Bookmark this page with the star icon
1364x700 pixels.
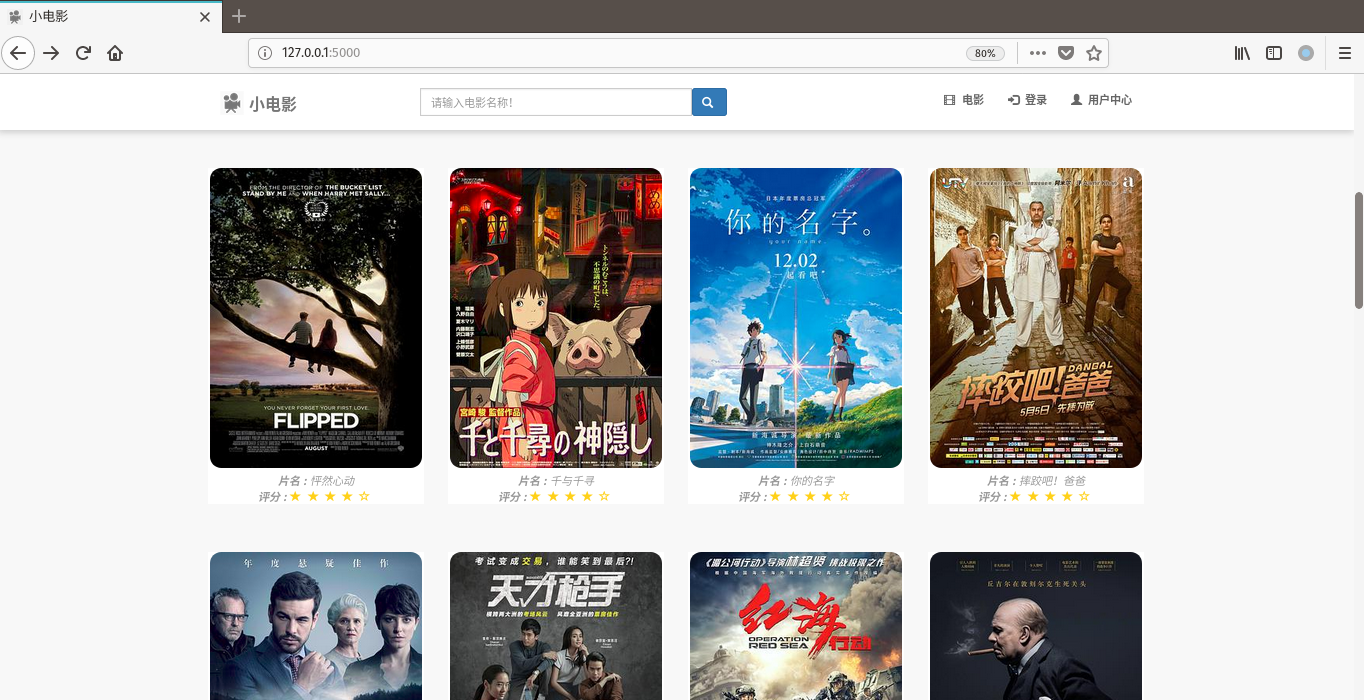1094,53
